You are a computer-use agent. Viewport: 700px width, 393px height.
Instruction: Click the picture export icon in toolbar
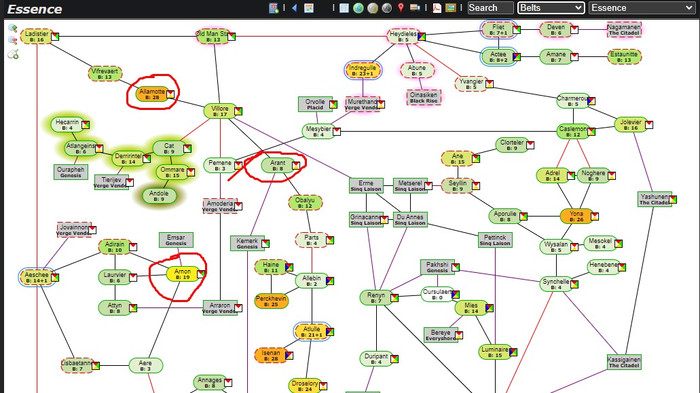[450, 8]
